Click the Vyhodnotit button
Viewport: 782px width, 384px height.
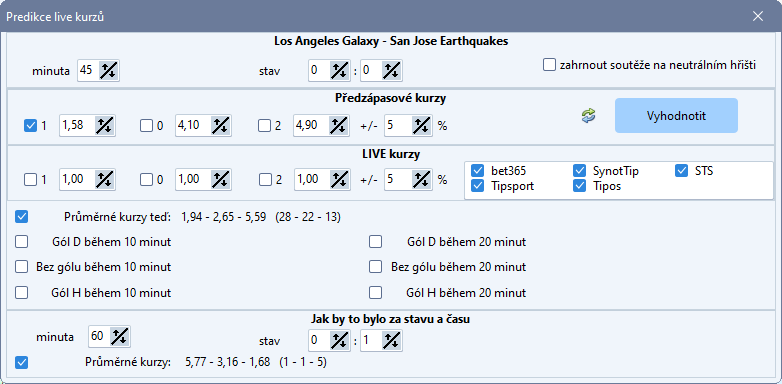coord(676,115)
